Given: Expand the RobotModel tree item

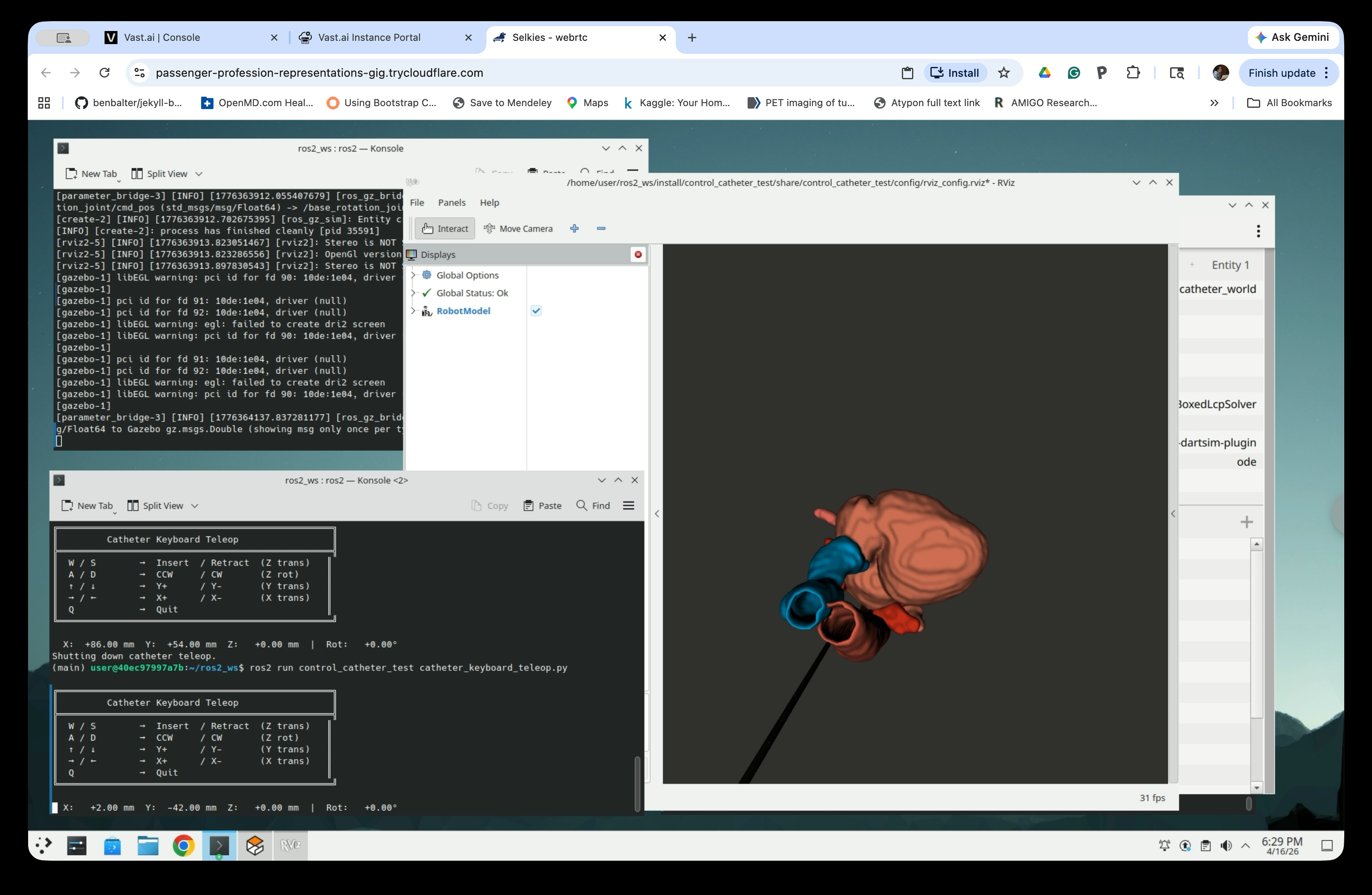Looking at the screenshot, I should click(x=413, y=311).
